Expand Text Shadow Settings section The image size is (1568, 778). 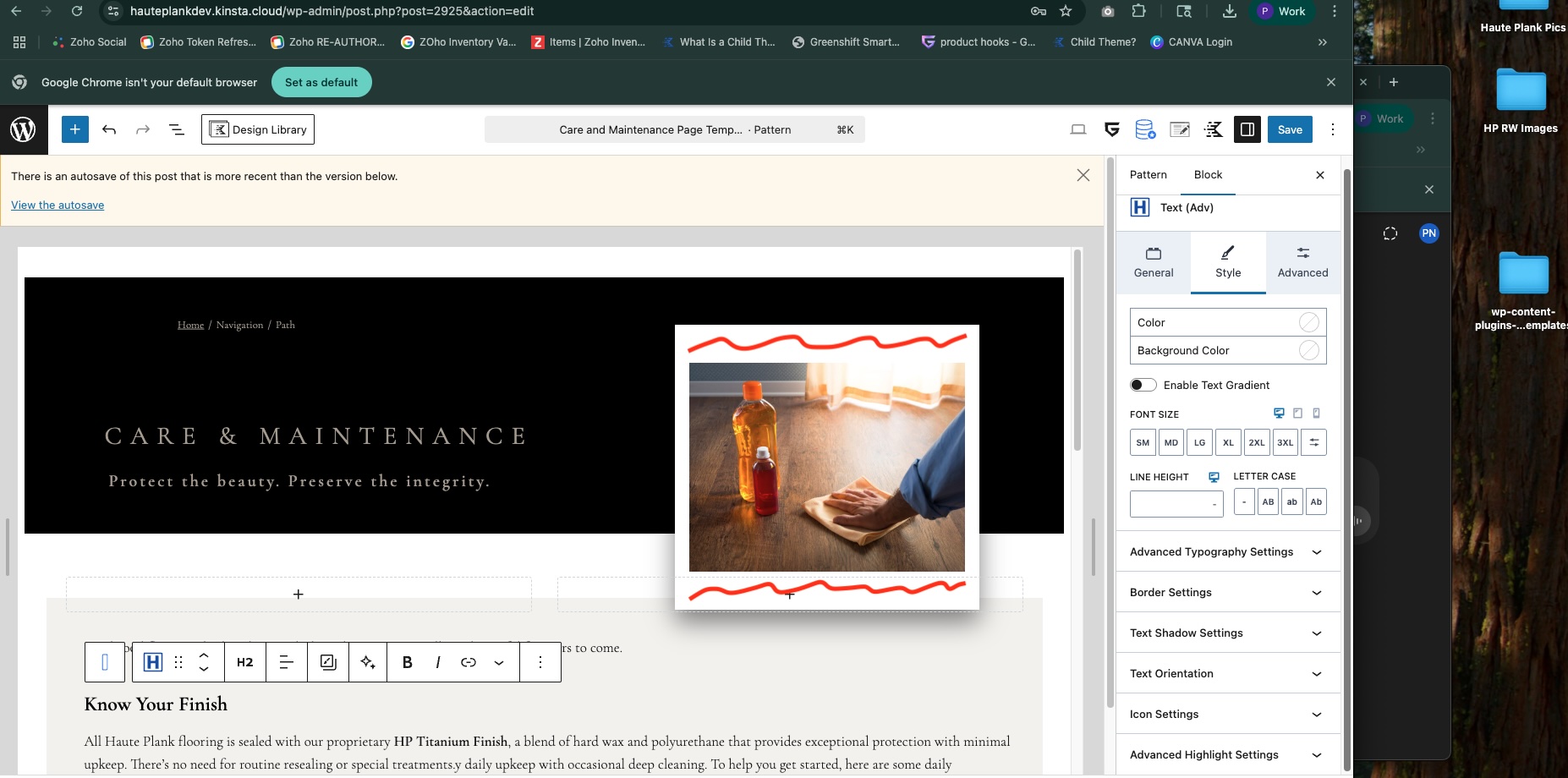click(1228, 633)
